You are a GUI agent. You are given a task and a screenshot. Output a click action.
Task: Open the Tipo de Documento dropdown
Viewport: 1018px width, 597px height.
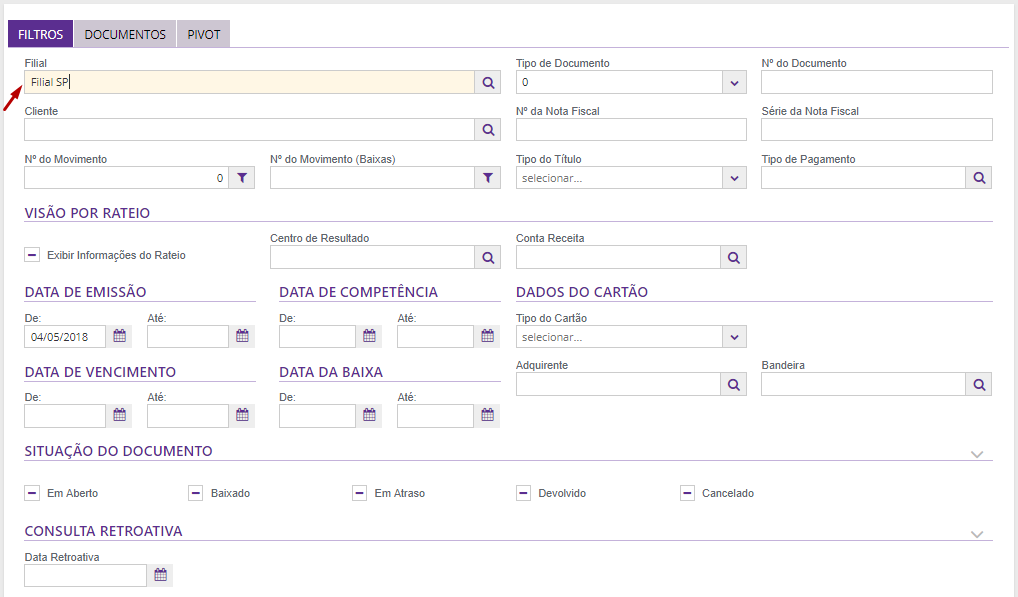point(734,82)
